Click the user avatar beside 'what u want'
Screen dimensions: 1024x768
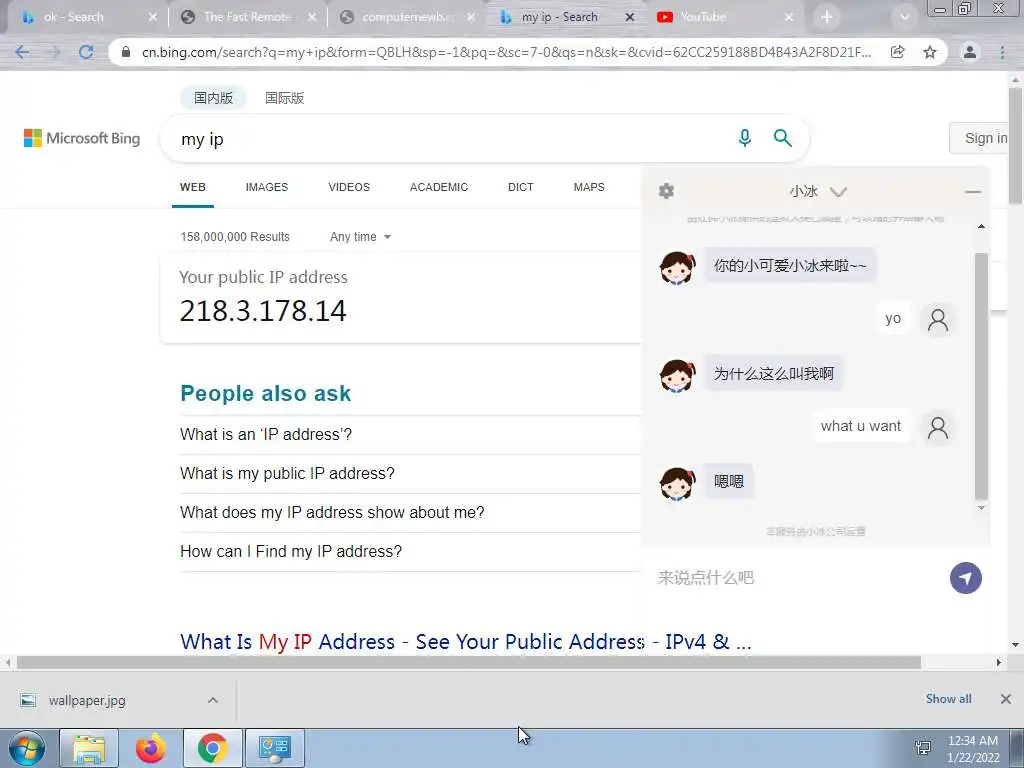pos(938,427)
